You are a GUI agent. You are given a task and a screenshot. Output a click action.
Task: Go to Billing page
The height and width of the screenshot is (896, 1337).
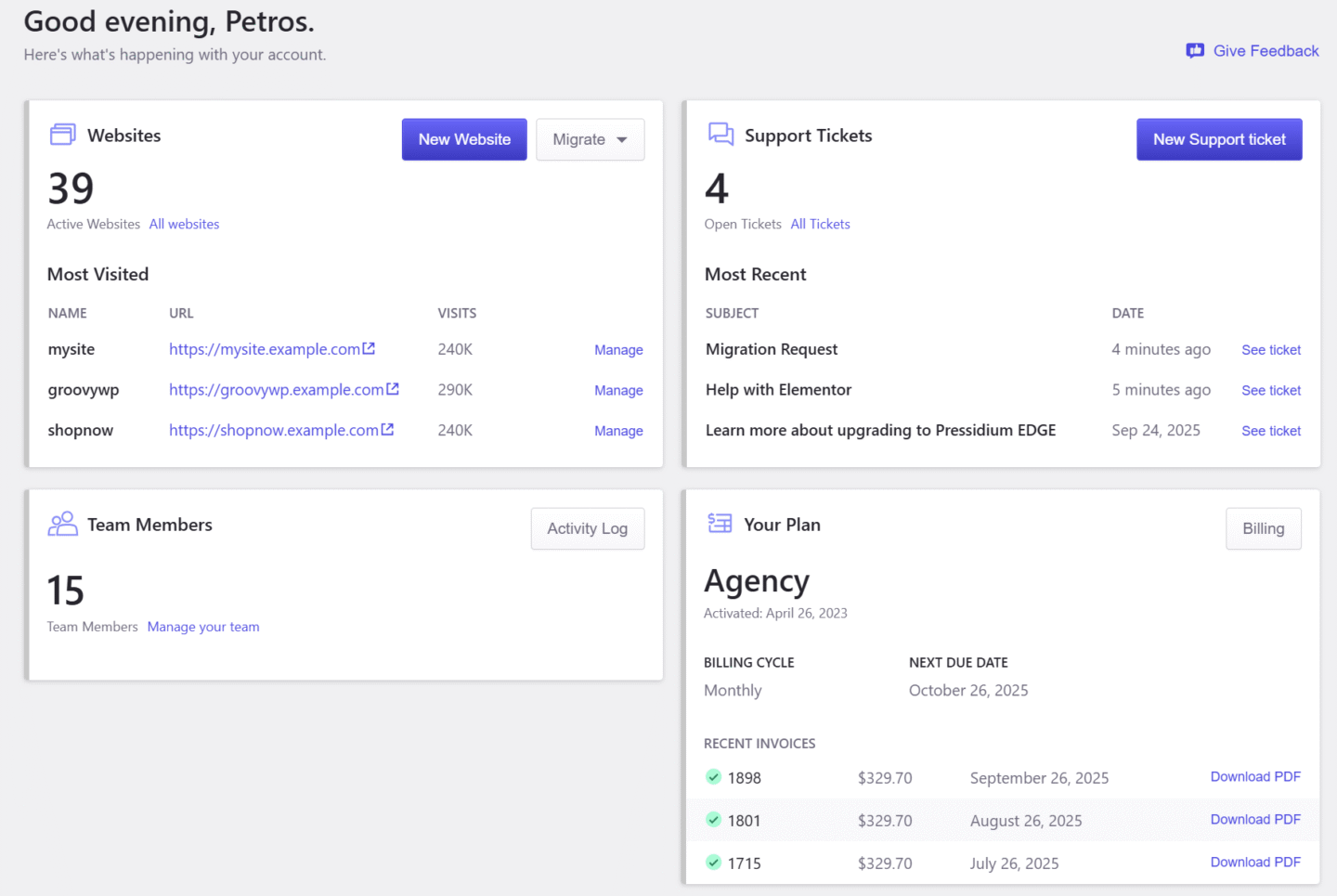click(x=1263, y=528)
